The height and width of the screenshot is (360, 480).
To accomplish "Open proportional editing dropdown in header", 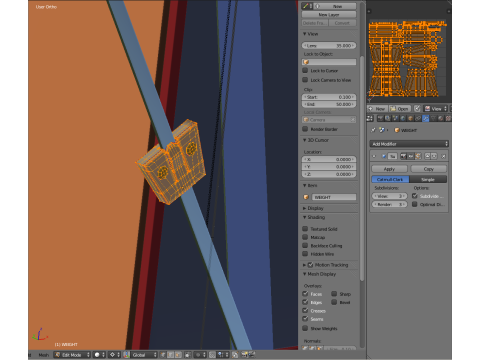I will tap(201, 355).
